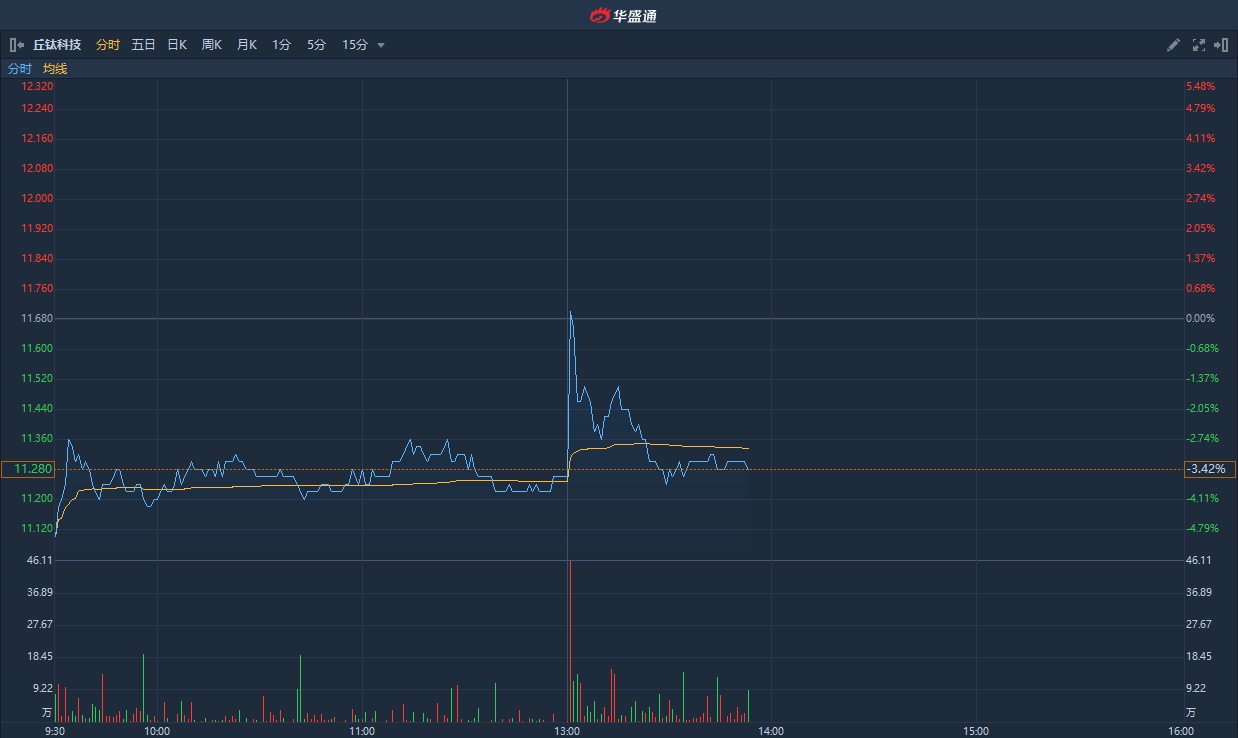Select the 15分 interval option
Screen dimensions: 1238x738
(x=355, y=45)
